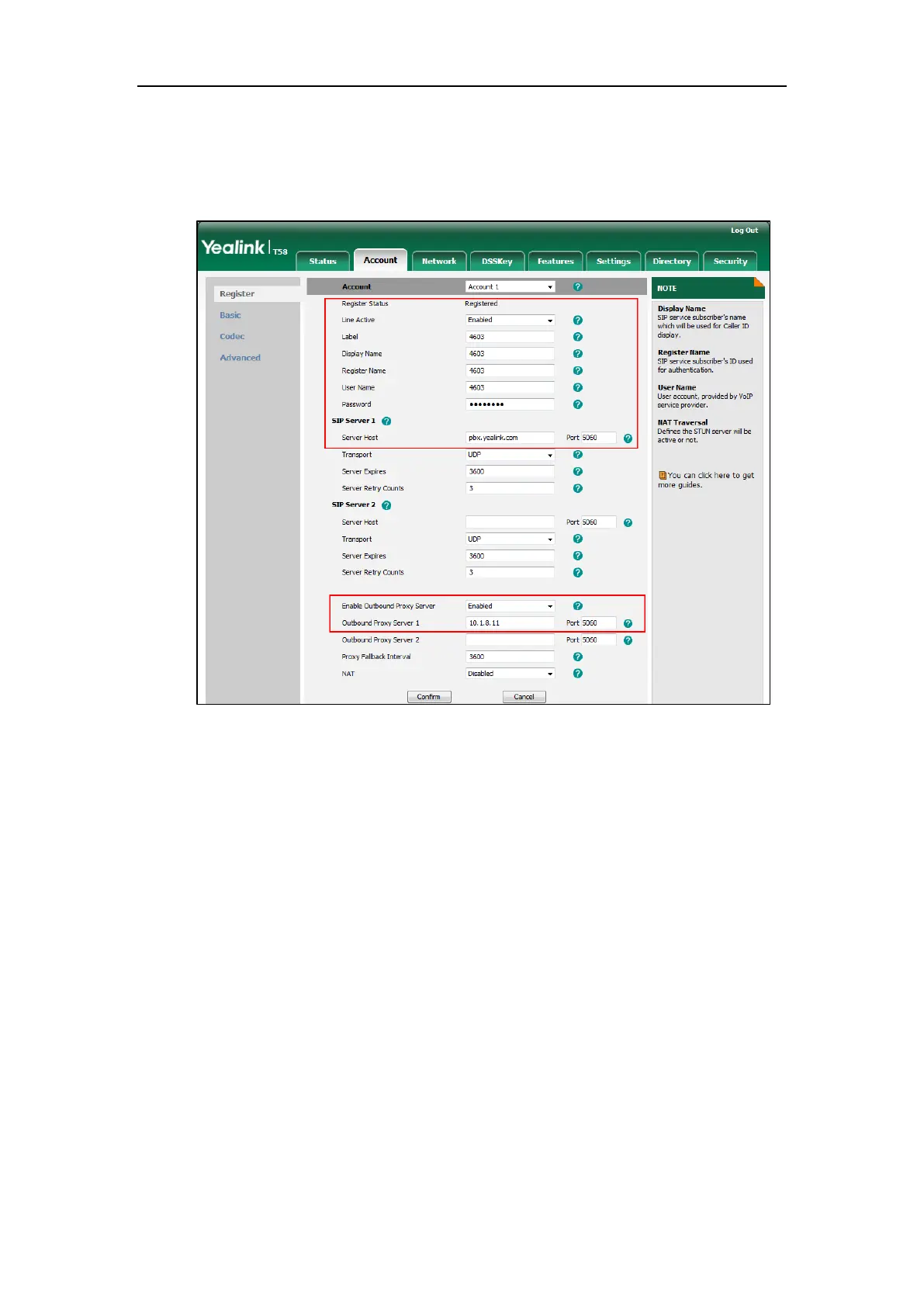
Task: Click help icon beside Proxy Fallback Interval
Action: pyautogui.click(x=577, y=657)
